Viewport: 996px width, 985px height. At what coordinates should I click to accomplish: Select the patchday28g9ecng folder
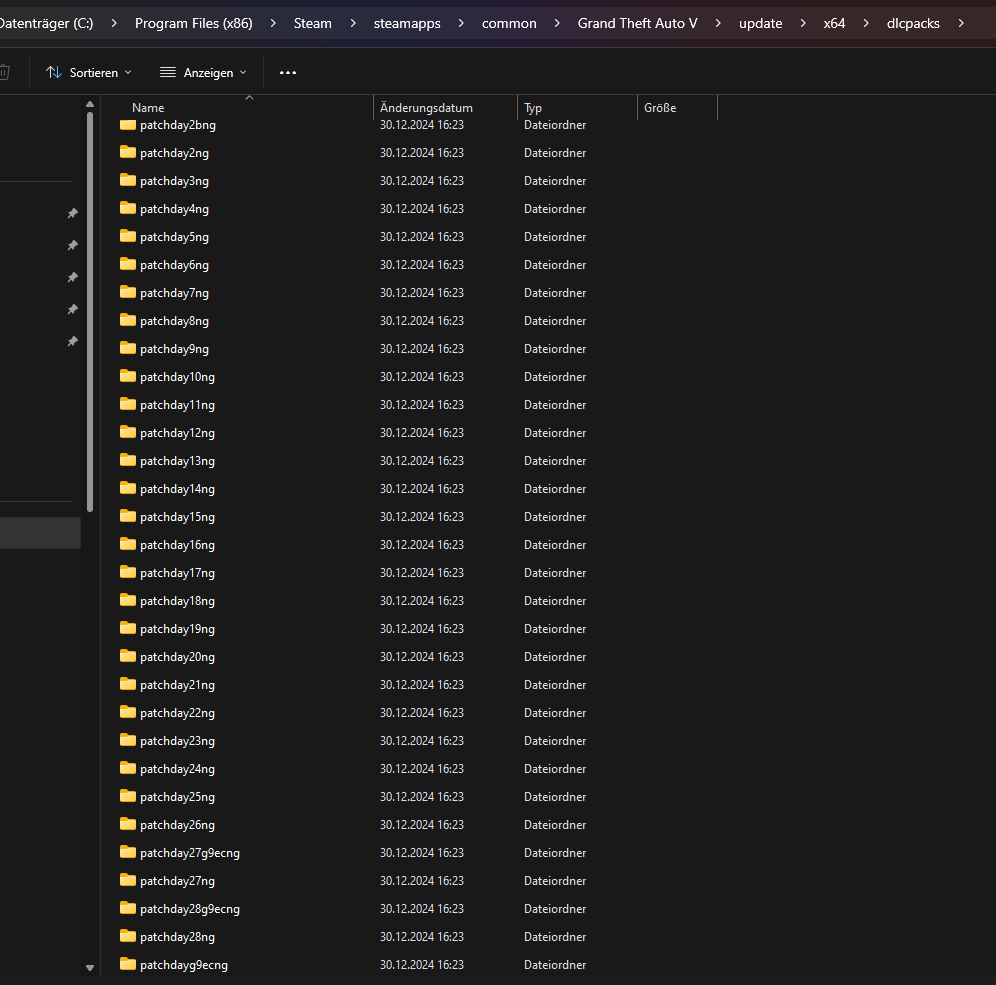(190, 909)
